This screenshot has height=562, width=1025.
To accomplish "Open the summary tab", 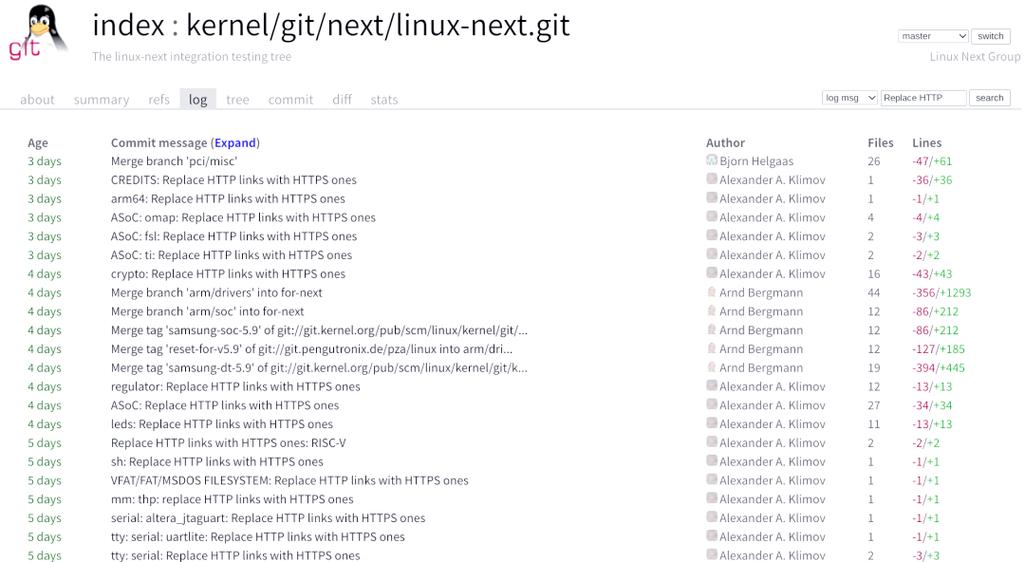I will [x=101, y=99].
